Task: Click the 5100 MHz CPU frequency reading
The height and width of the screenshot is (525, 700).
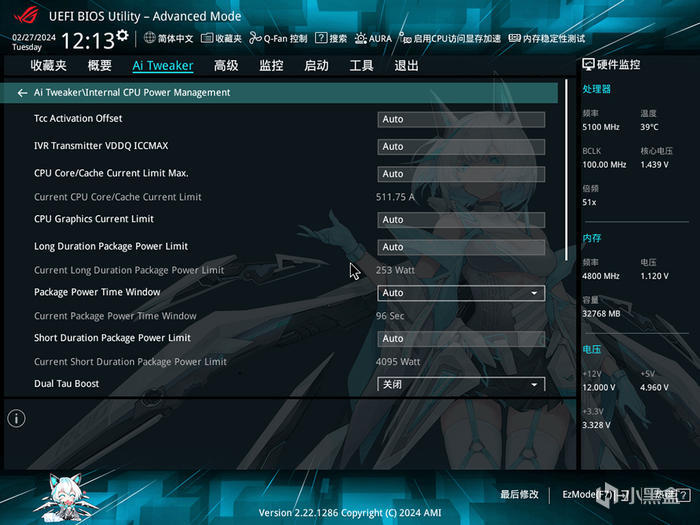Action: pos(601,127)
